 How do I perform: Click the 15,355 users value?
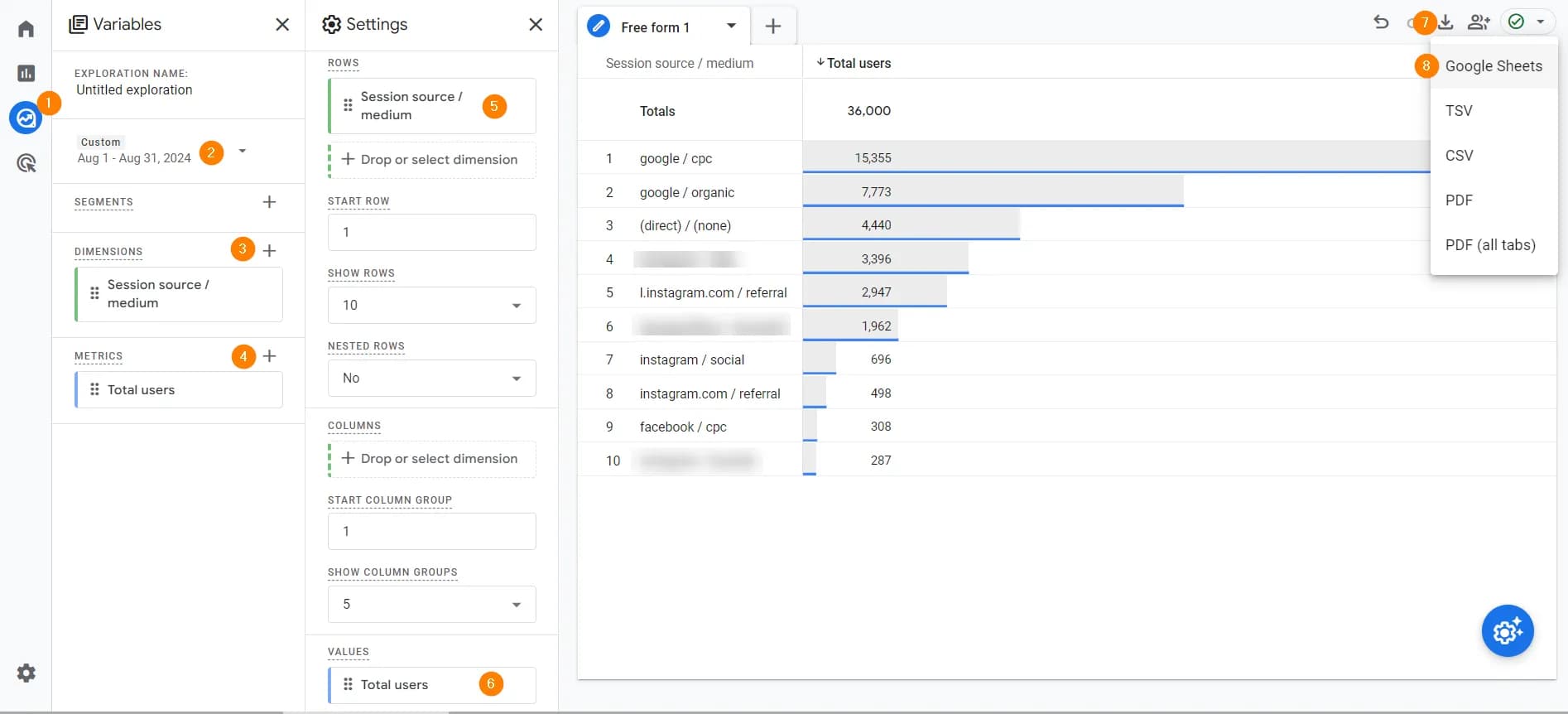pyautogui.click(x=873, y=158)
